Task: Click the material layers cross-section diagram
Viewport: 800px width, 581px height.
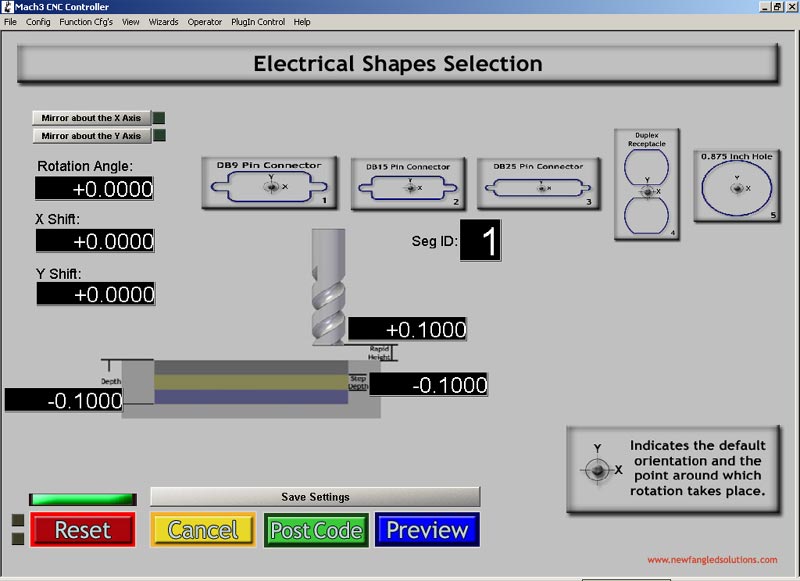Action: pyautogui.click(x=251, y=389)
